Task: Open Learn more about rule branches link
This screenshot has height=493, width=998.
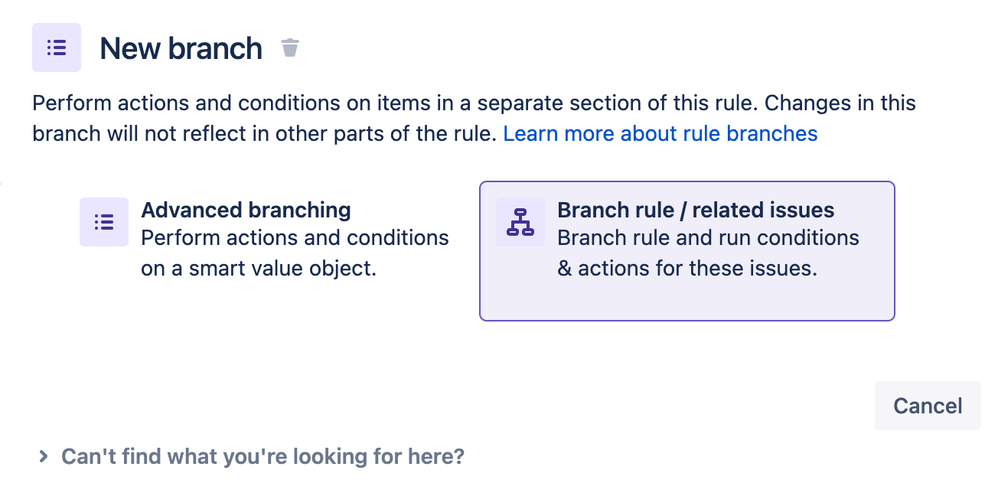Action: pos(660,134)
